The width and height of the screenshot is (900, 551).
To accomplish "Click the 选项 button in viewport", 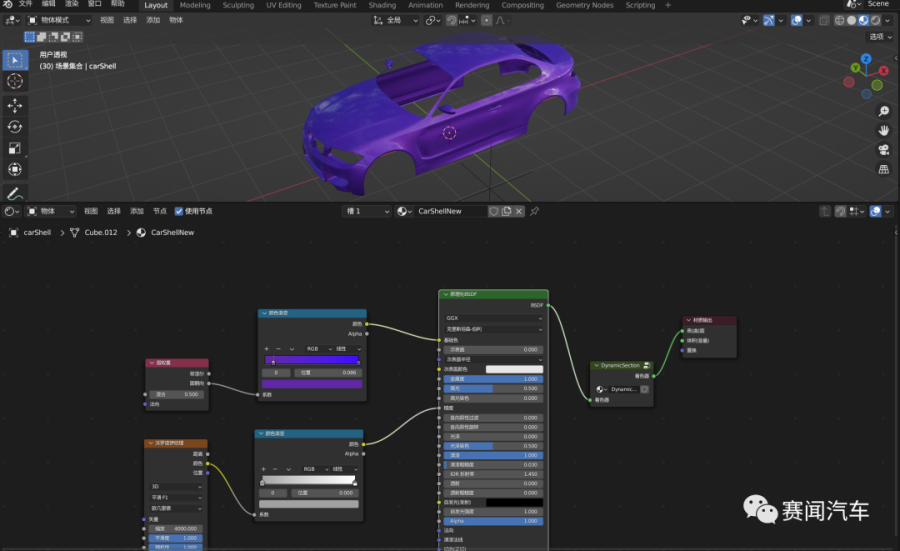I will click(x=878, y=36).
